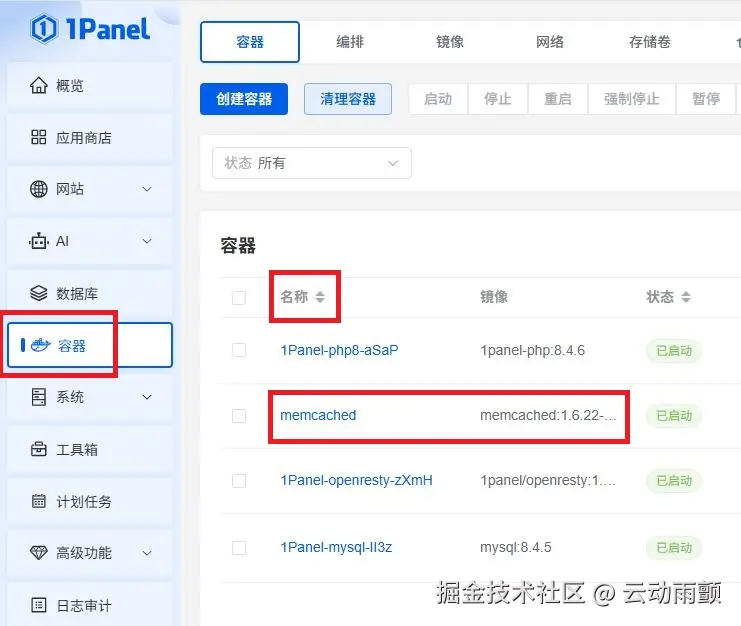Image resolution: width=741 pixels, height=626 pixels.
Task: Click the 计划任务 calendar icon
Action: click(x=39, y=501)
